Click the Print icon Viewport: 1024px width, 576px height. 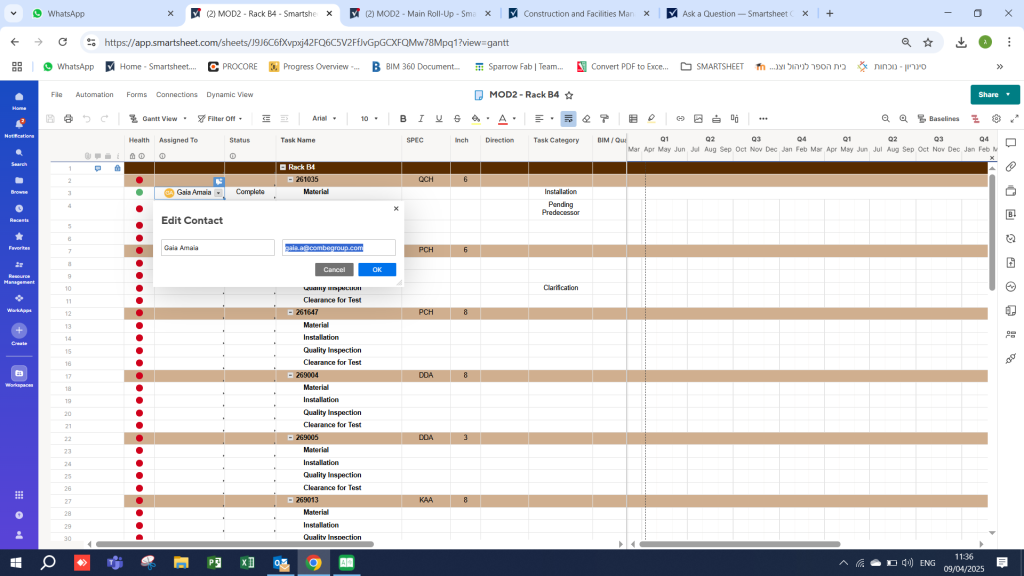[x=67, y=118]
